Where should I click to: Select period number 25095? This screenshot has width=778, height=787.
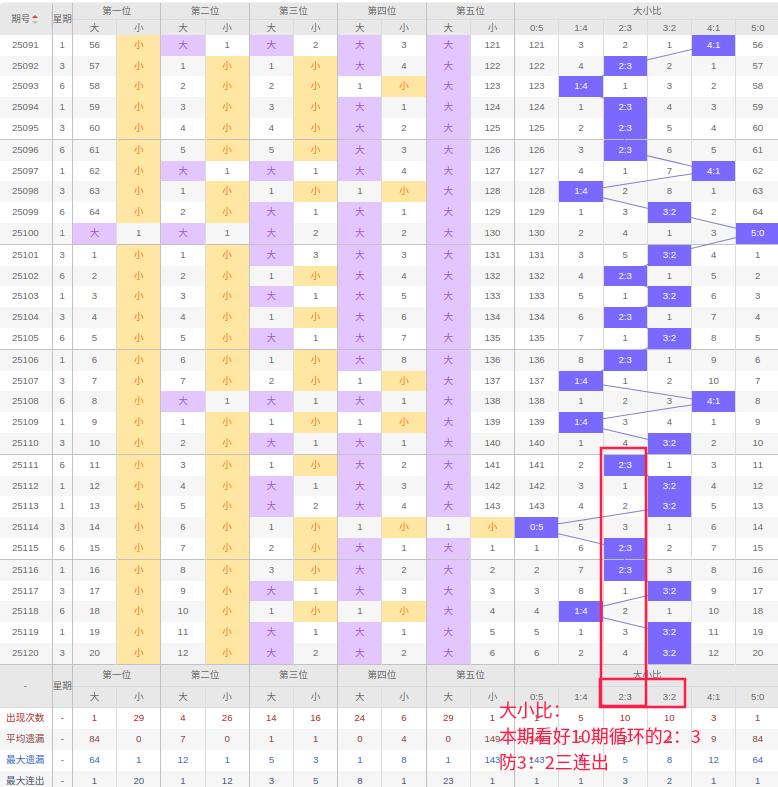click(25, 128)
